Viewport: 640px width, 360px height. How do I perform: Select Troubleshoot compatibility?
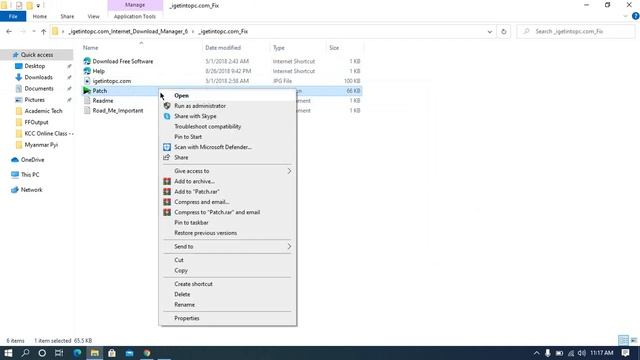[x=227, y=127]
